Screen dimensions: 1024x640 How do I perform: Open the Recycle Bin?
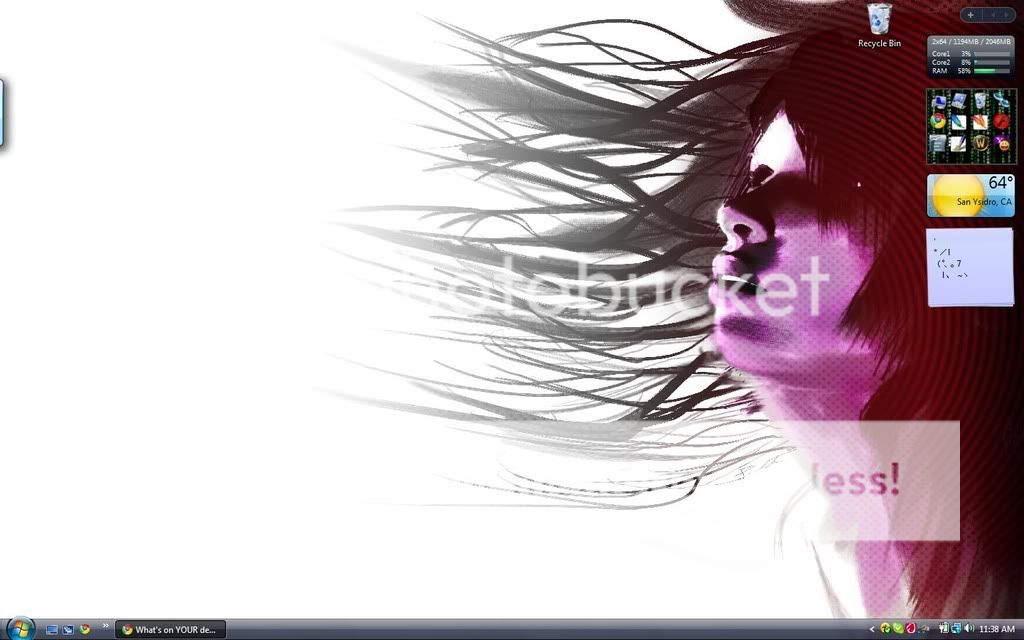878,20
